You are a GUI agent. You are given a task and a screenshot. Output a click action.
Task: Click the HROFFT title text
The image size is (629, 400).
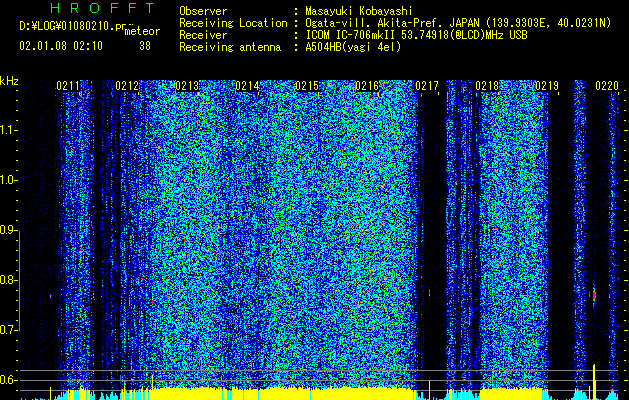[x=103, y=8]
